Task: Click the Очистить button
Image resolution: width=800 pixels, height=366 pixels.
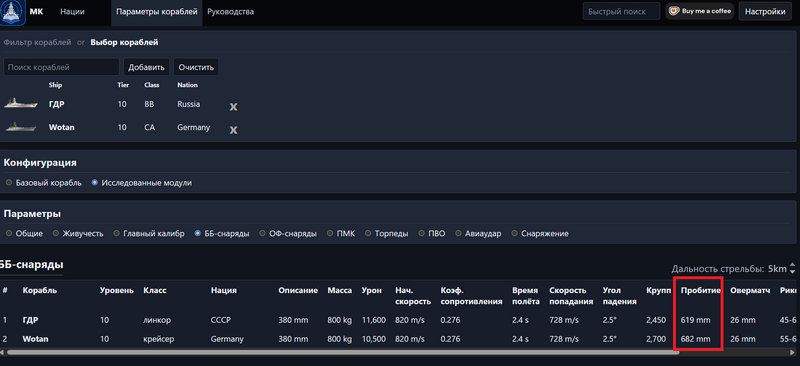Action: [196, 67]
